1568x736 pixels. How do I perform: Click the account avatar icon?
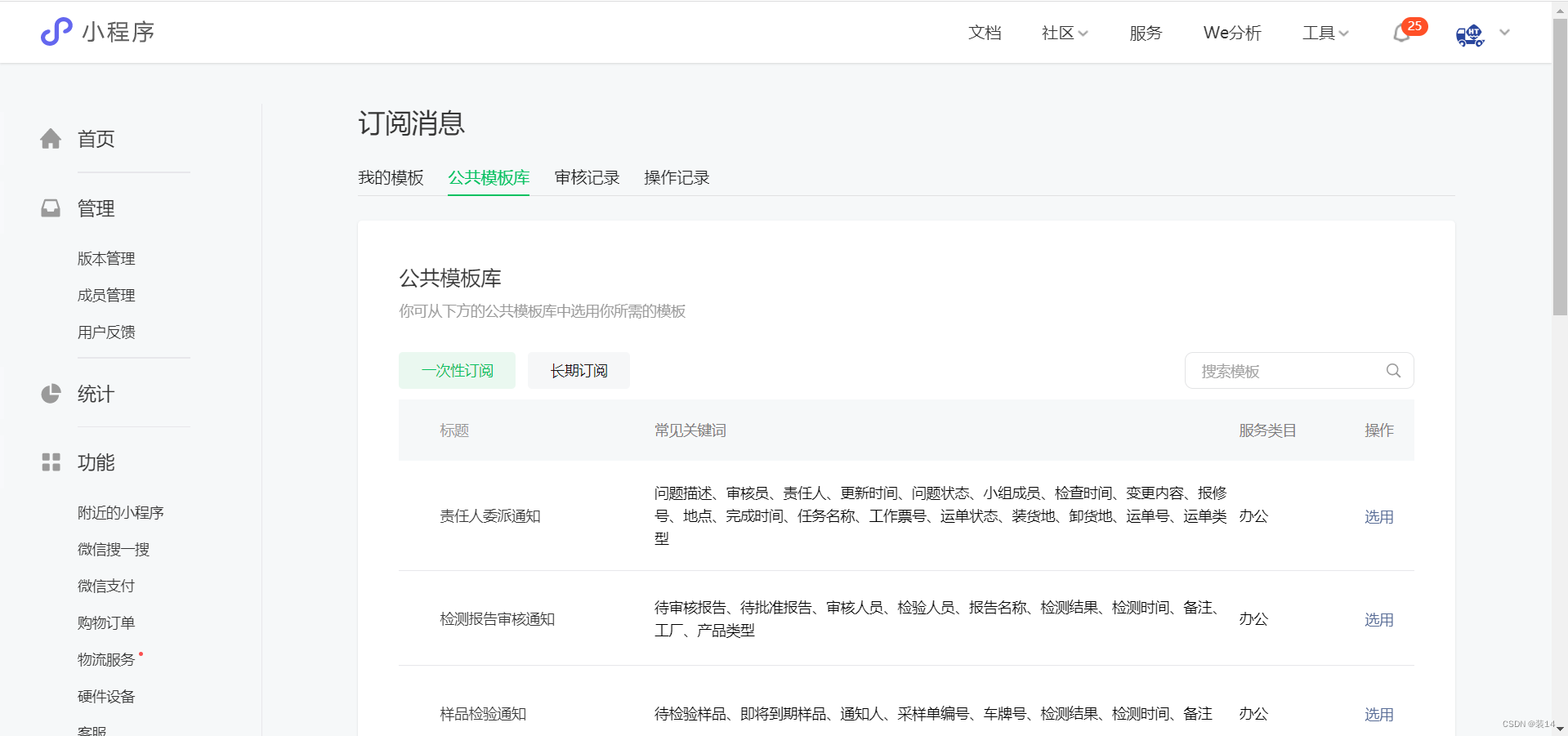tap(1470, 33)
